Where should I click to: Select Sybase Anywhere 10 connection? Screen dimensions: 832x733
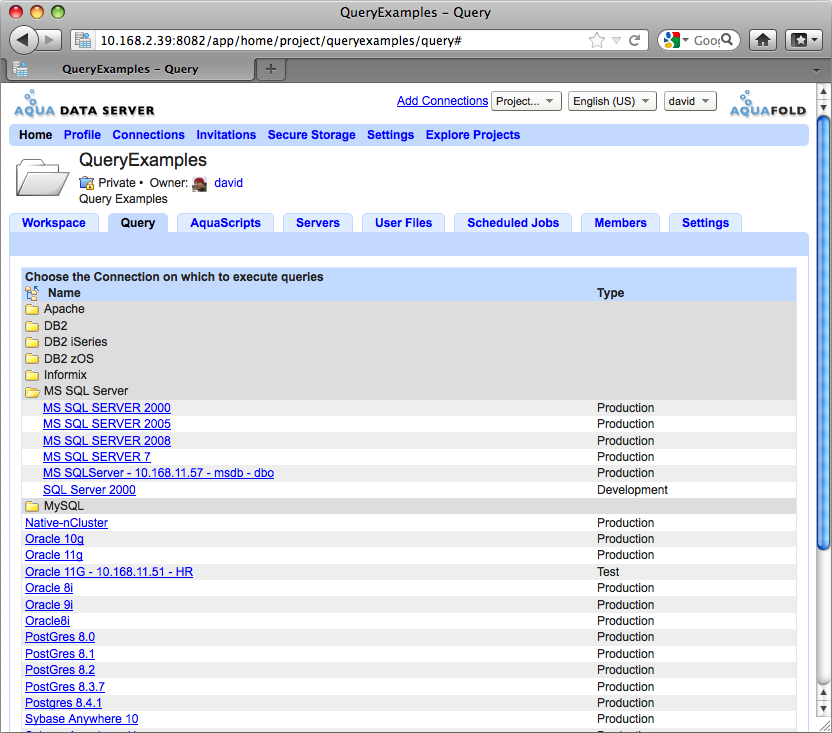click(82, 719)
